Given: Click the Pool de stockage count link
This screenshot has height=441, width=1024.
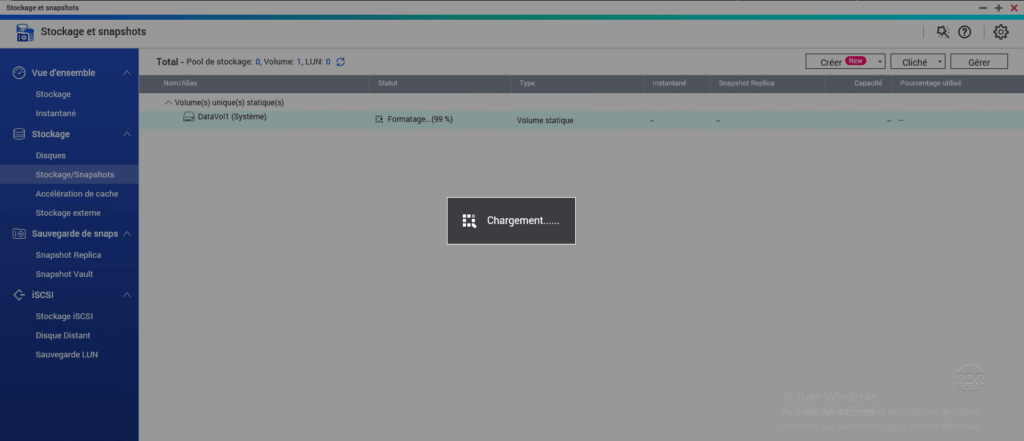Looking at the screenshot, I should [x=257, y=62].
